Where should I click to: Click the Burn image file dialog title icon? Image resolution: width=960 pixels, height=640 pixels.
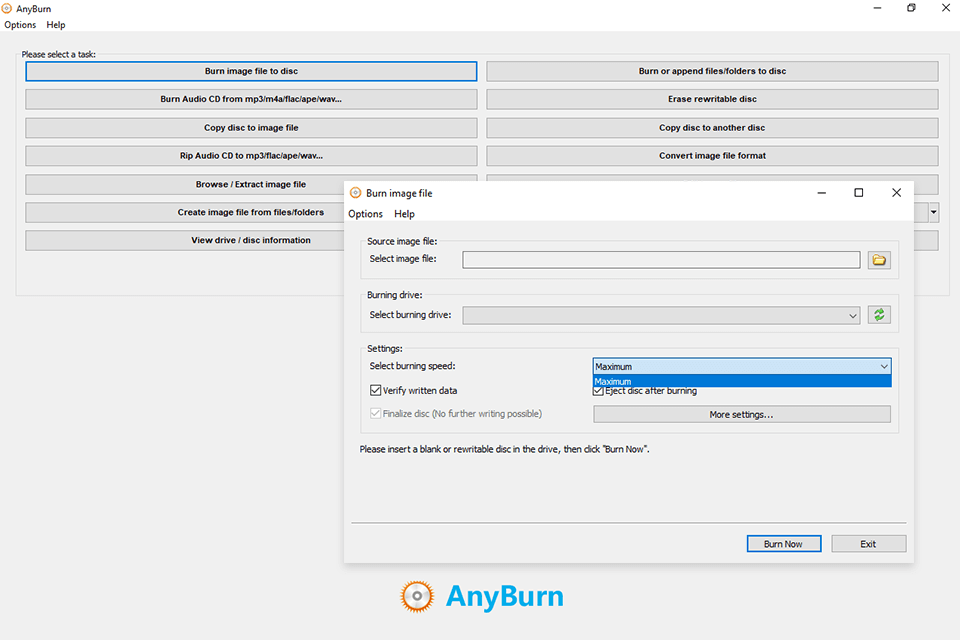tap(356, 193)
